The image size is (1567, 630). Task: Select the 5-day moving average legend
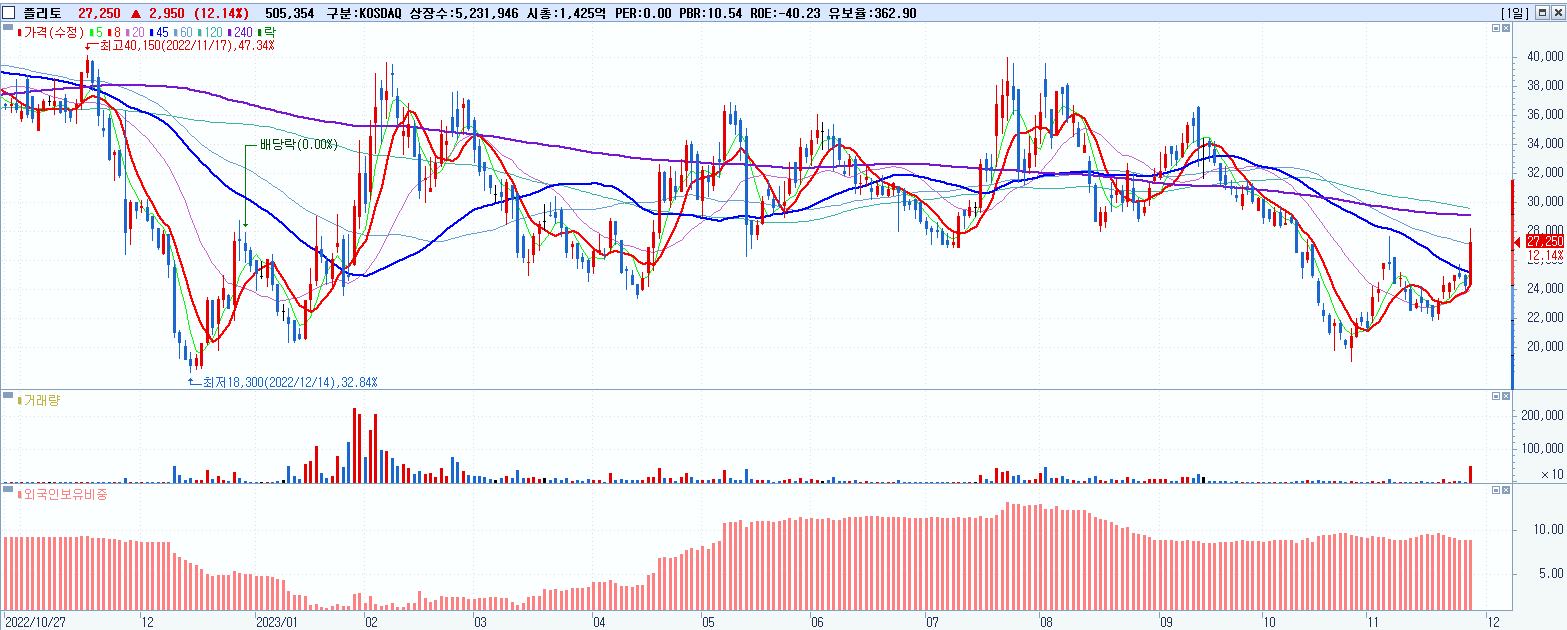[x=98, y=32]
